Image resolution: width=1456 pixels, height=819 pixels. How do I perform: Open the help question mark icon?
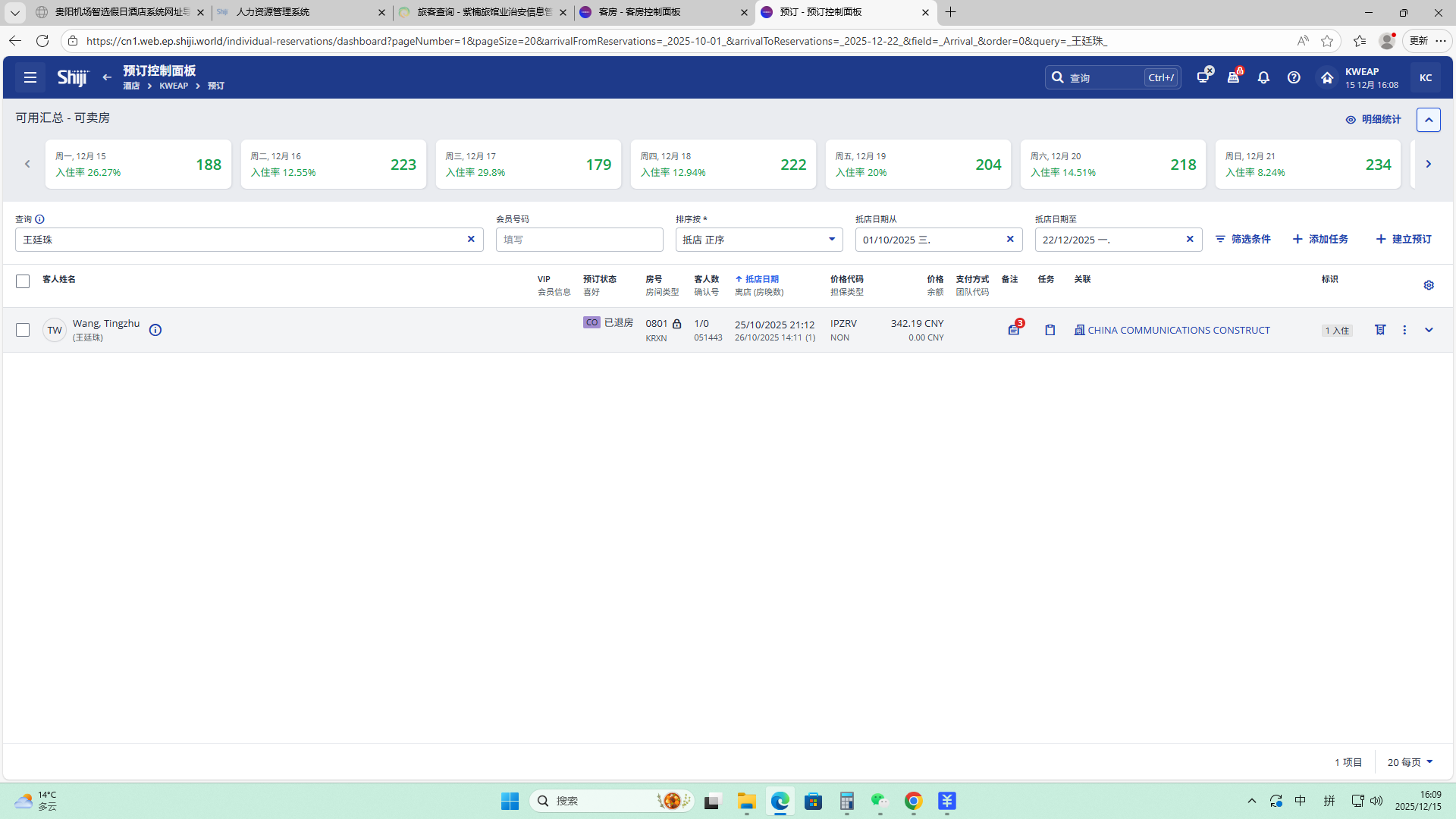(x=1294, y=77)
